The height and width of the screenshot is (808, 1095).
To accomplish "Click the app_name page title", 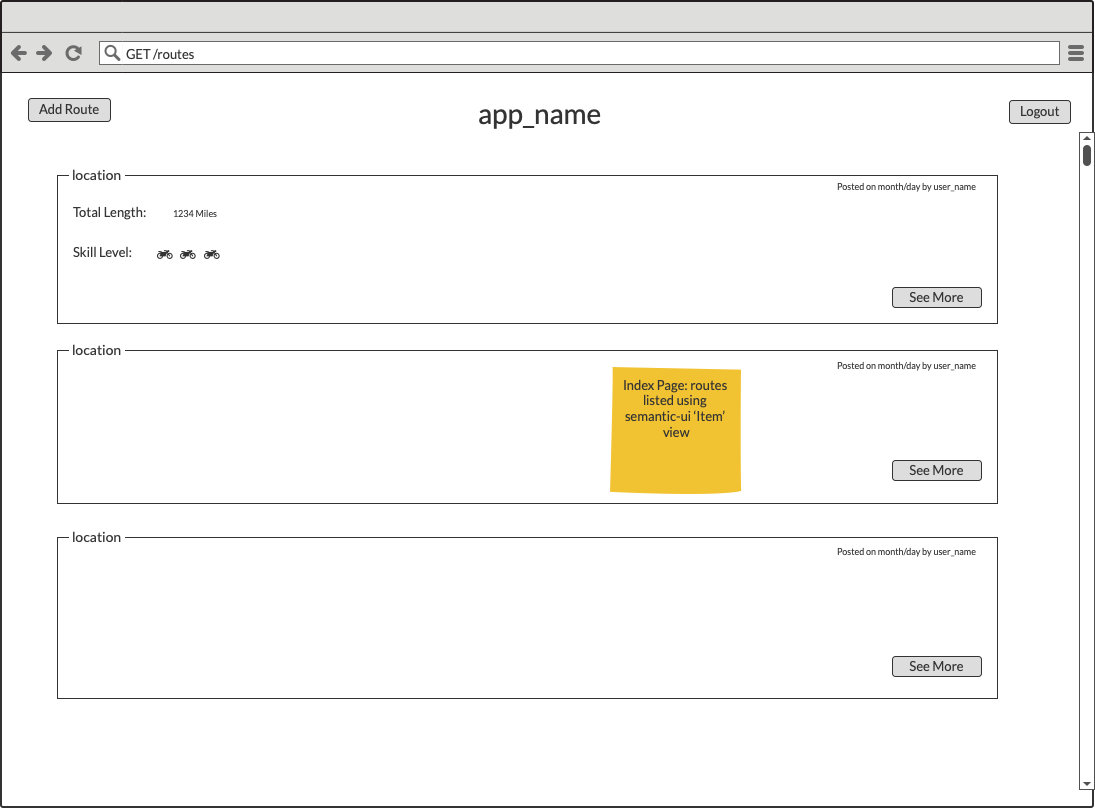I will click(x=539, y=115).
